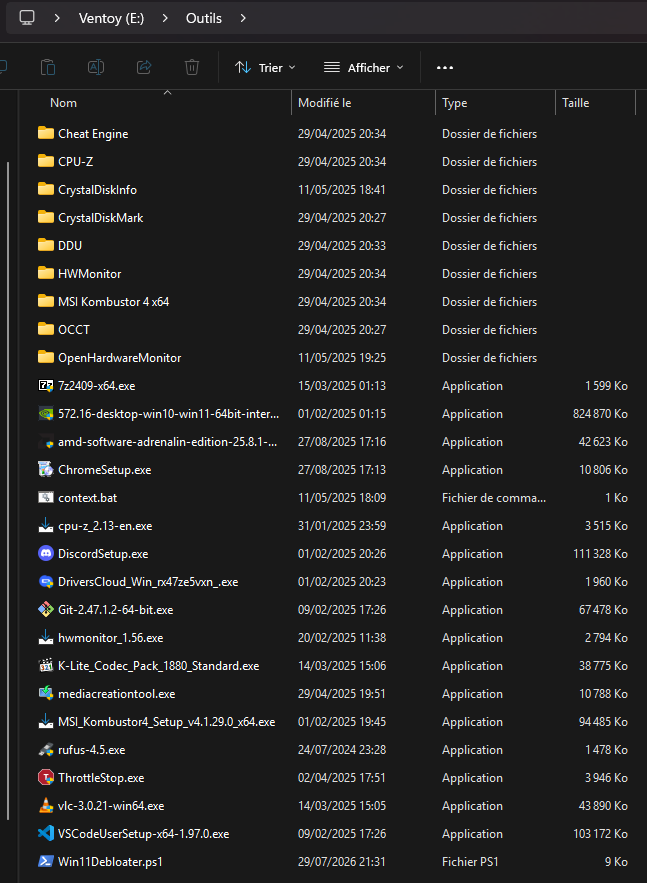Select the DriversCloud executable icon
This screenshot has height=883, width=647.
coord(46,581)
